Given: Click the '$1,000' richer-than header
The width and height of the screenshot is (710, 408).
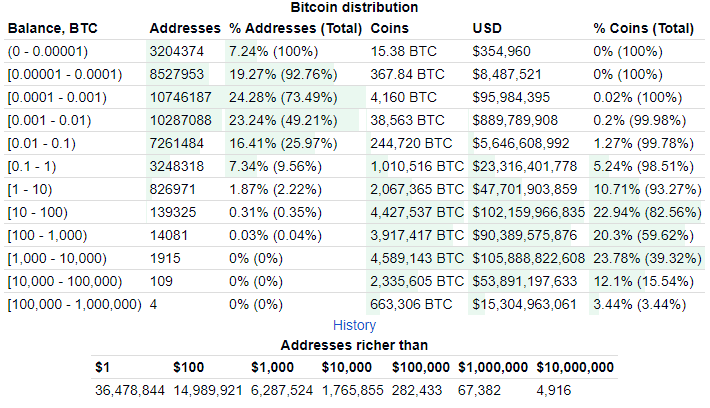Looking at the screenshot, I should click(x=272, y=367).
